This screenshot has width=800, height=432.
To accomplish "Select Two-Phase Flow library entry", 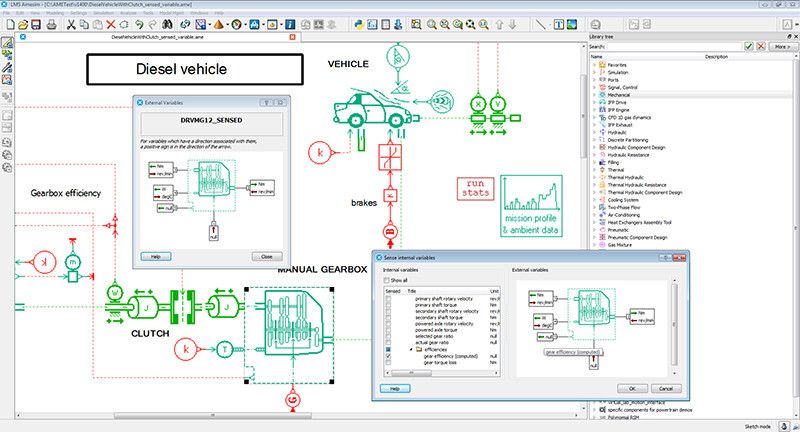I will point(621,208).
